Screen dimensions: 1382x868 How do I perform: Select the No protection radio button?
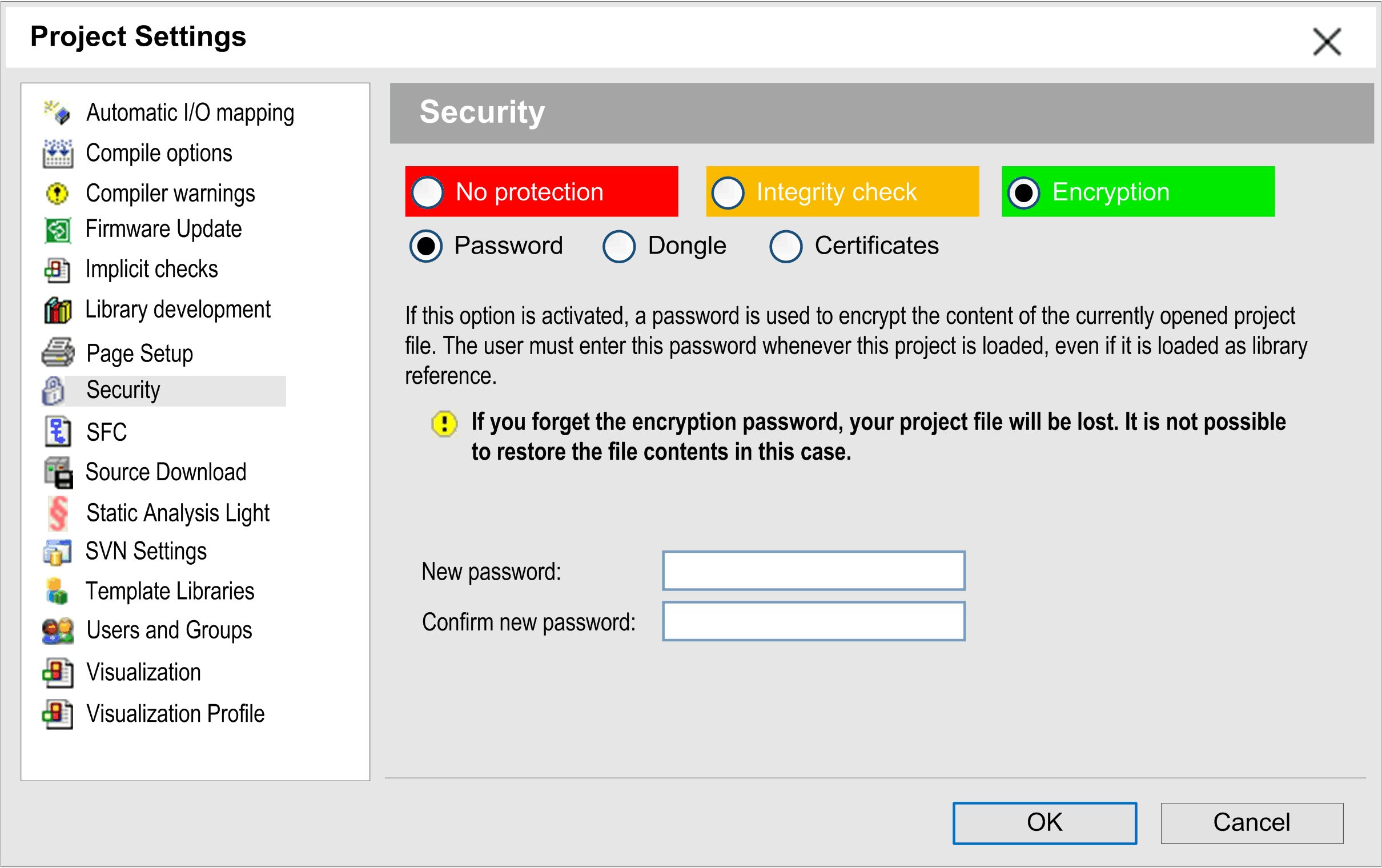427,191
